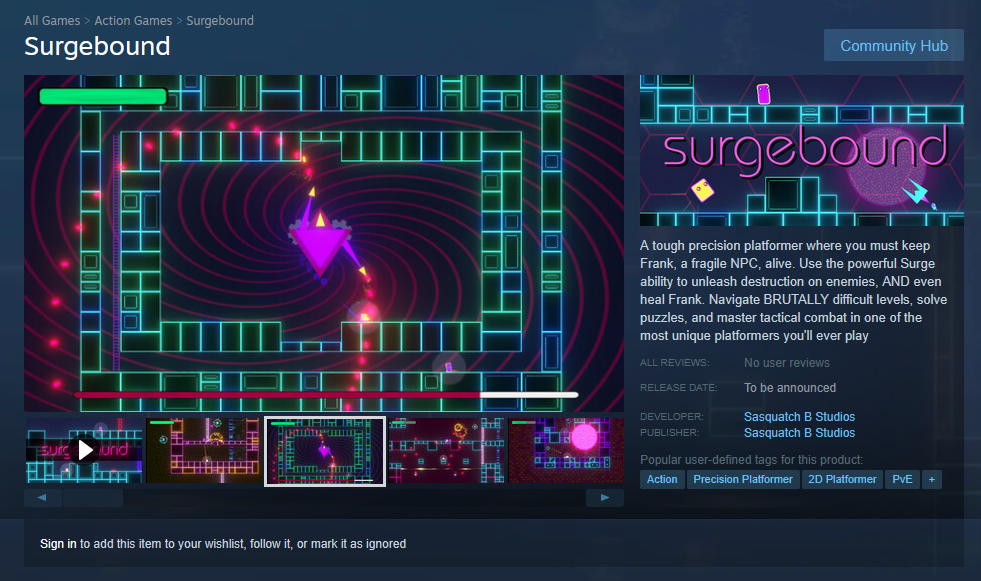
Task: Click the RELEASE DATE label
Action: tap(678, 388)
